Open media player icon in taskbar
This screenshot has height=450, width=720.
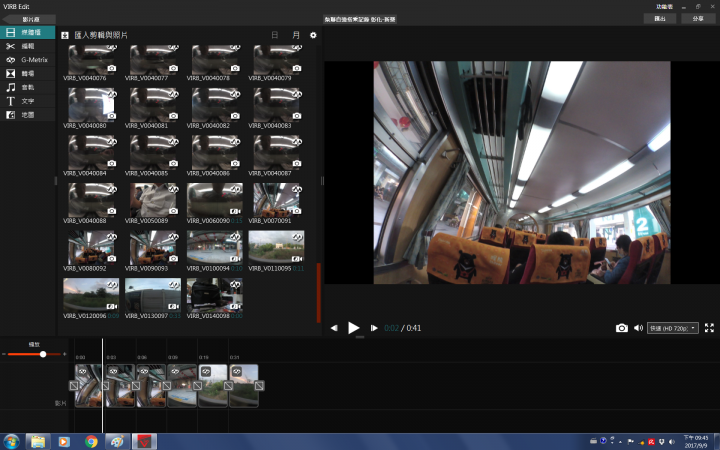tap(64, 442)
